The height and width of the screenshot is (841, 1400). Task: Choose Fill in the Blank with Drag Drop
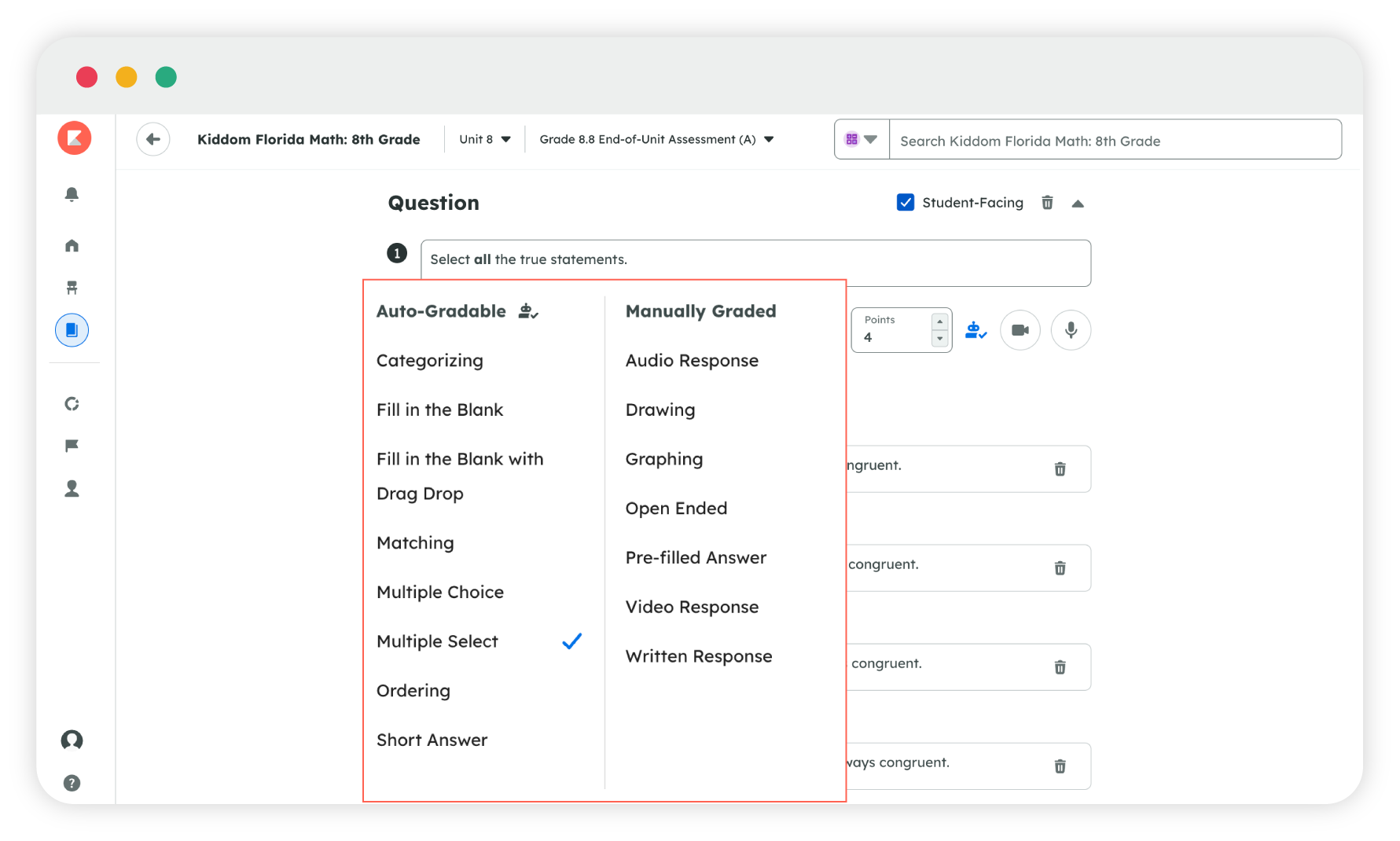pyautogui.click(x=460, y=476)
